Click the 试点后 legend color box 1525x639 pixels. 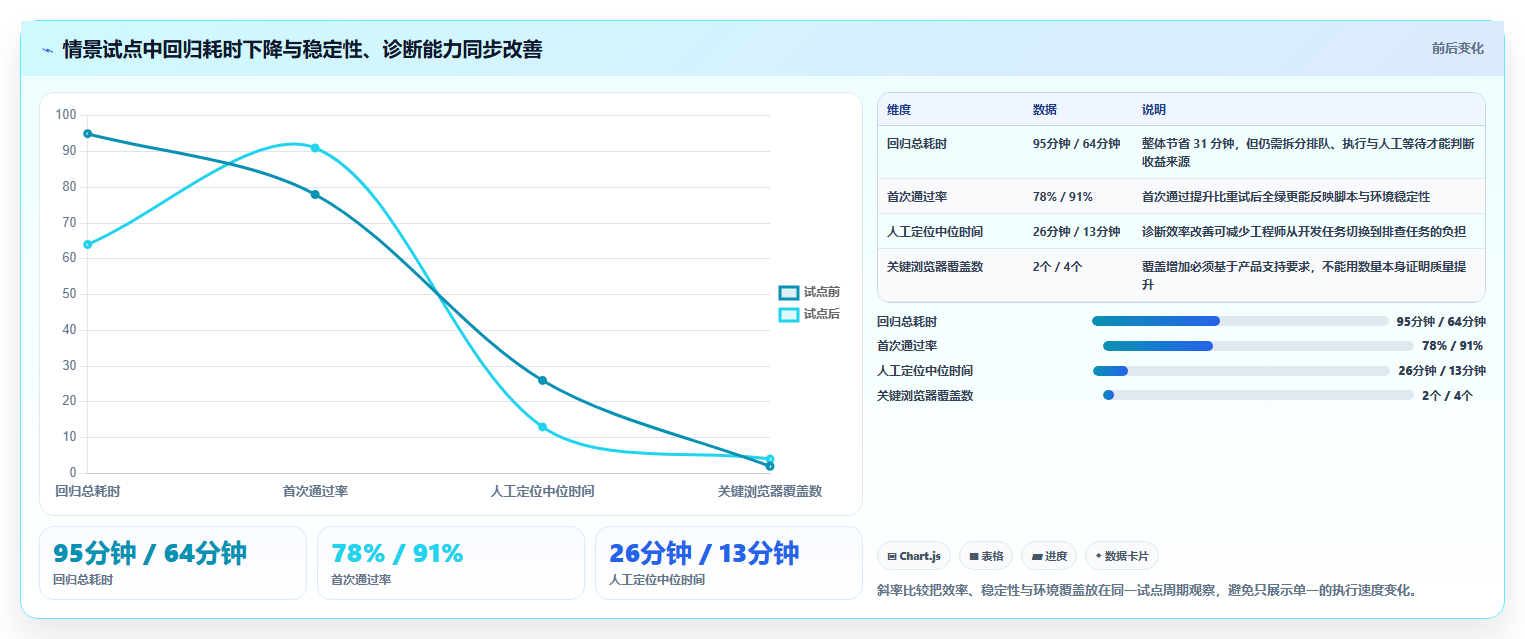789,315
